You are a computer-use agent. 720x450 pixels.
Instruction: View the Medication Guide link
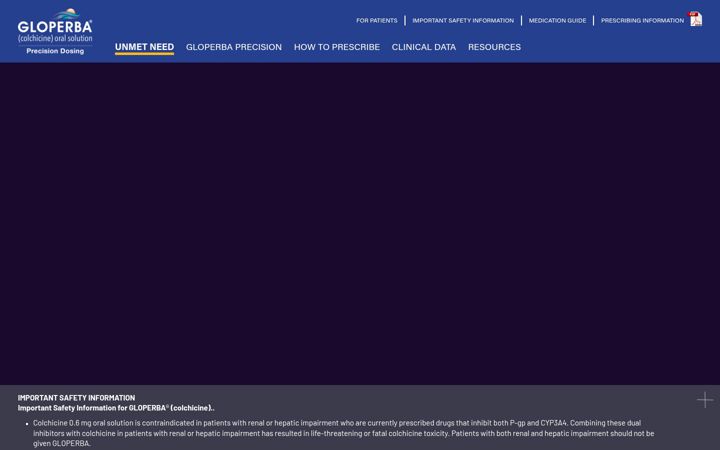(557, 20)
